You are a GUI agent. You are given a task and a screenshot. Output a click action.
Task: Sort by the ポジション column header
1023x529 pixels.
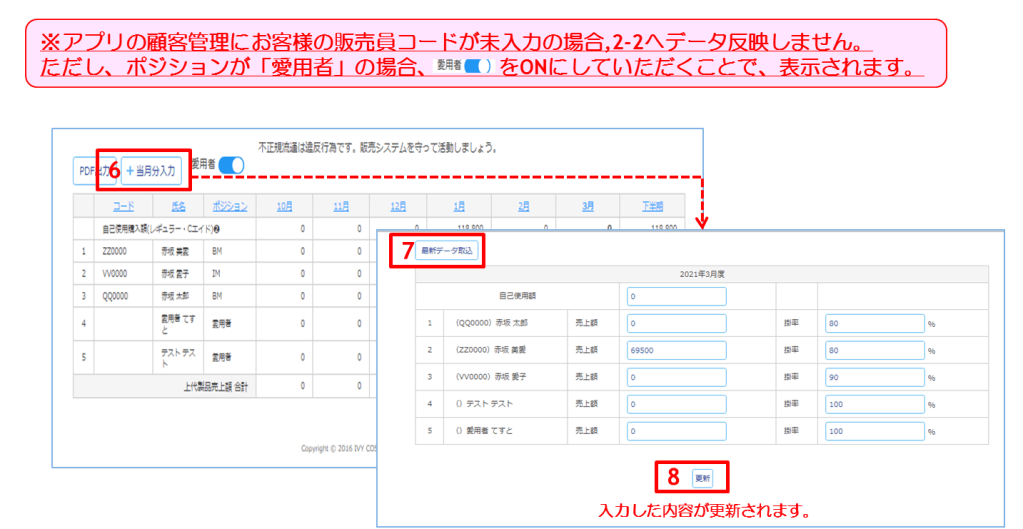point(230,206)
